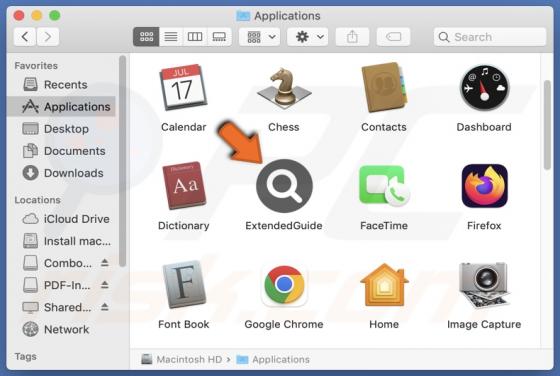Open the Calendar app icon
The height and width of the screenshot is (376, 560).
click(x=184, y=87)
